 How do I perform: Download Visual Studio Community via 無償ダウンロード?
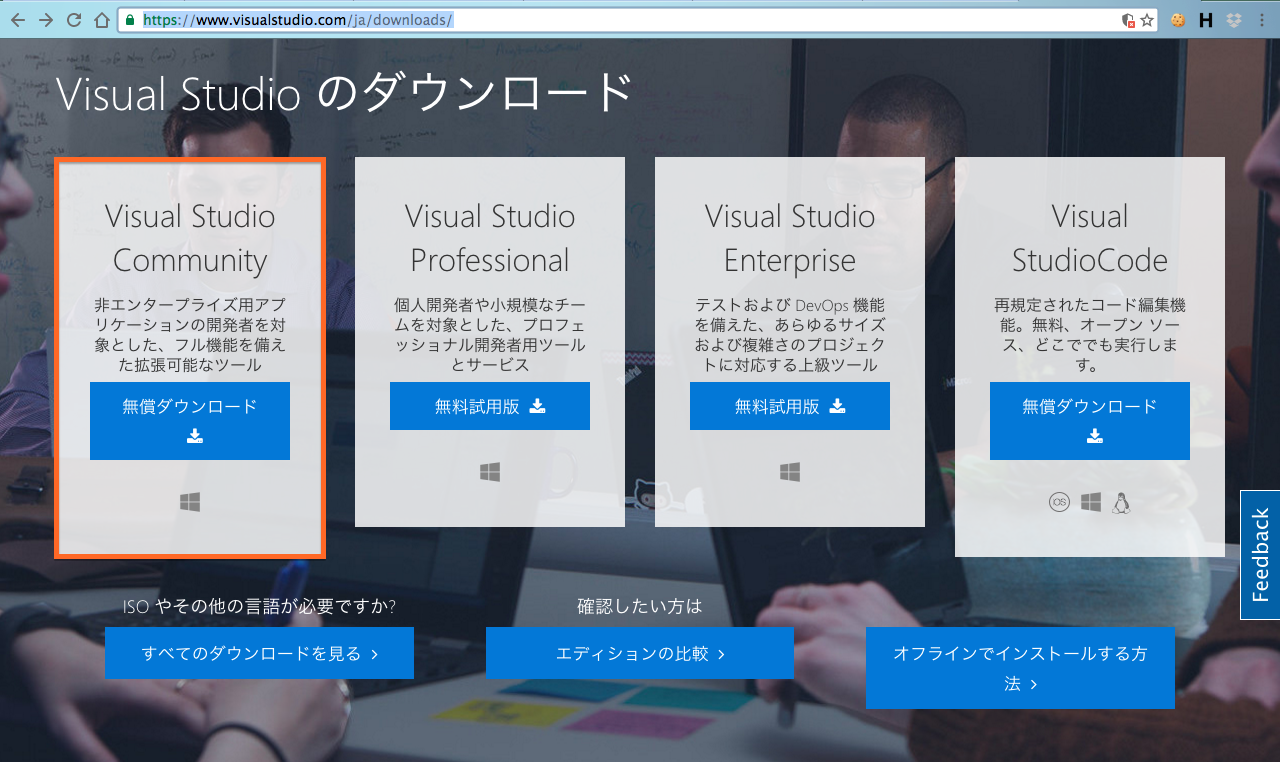tap(190, 421)
